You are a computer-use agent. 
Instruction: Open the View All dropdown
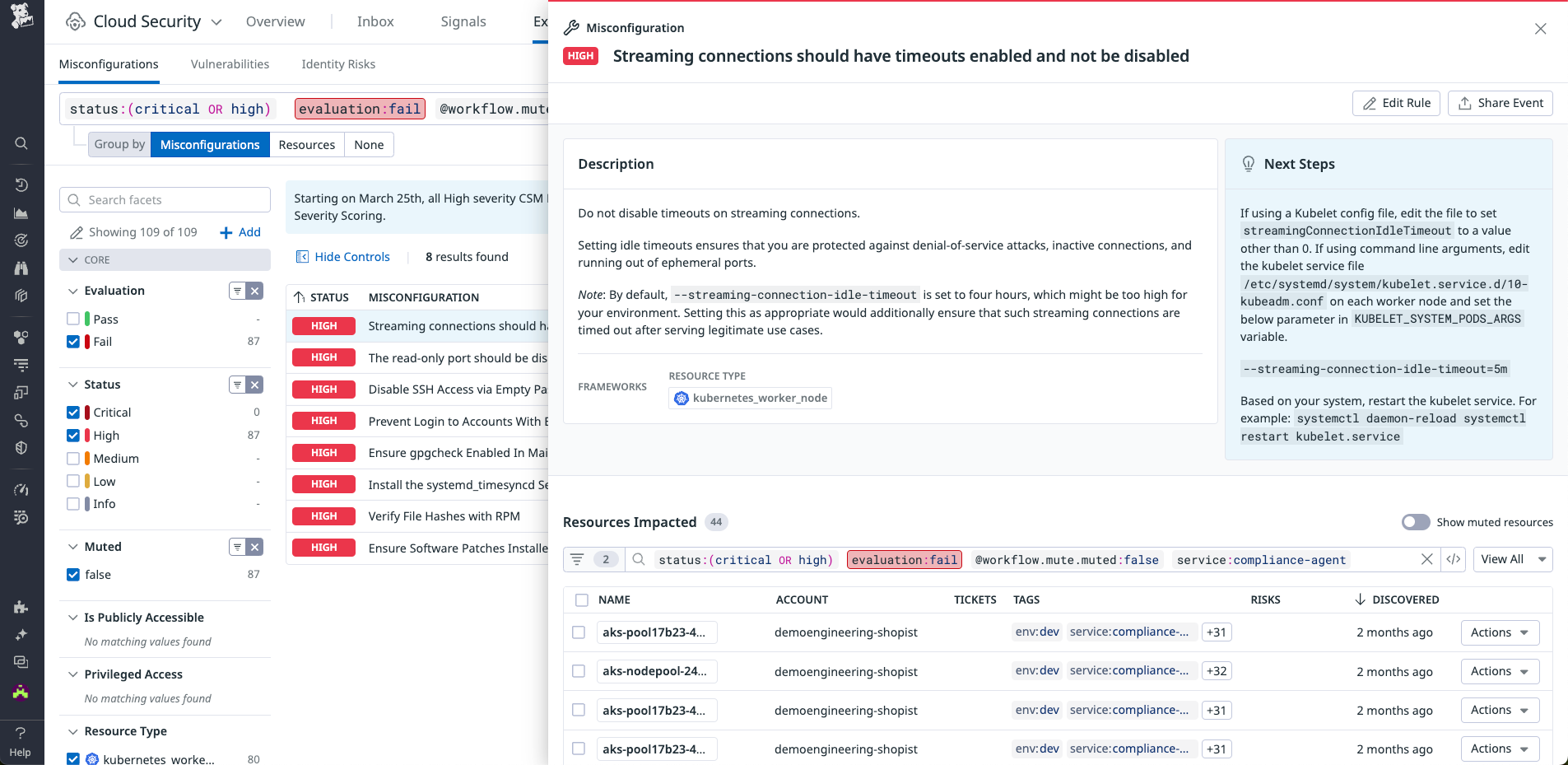pos(1512,559)
